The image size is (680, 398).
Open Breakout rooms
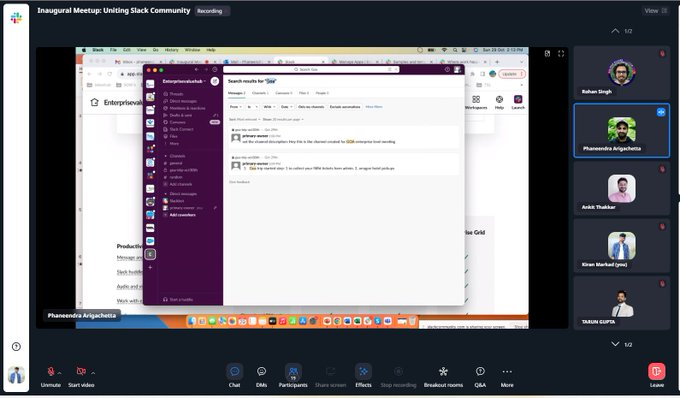pos(443,375)
